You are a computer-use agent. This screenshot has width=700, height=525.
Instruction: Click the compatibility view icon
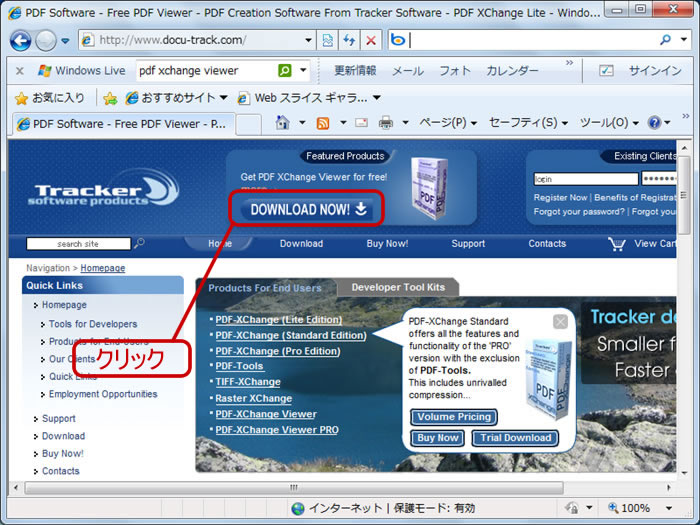coord(327,40)
